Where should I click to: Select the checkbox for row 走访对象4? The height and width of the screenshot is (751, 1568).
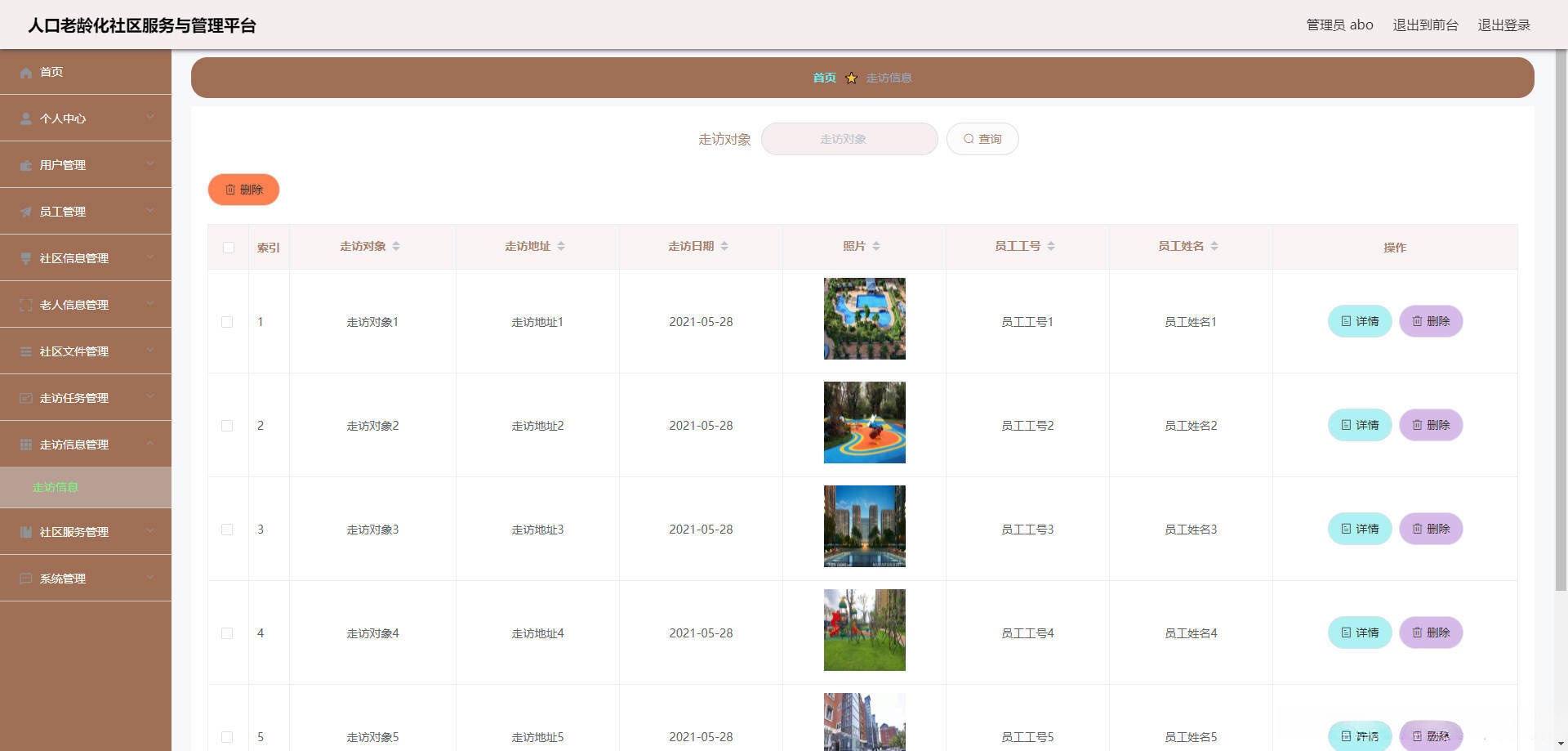tap(227, 633)
